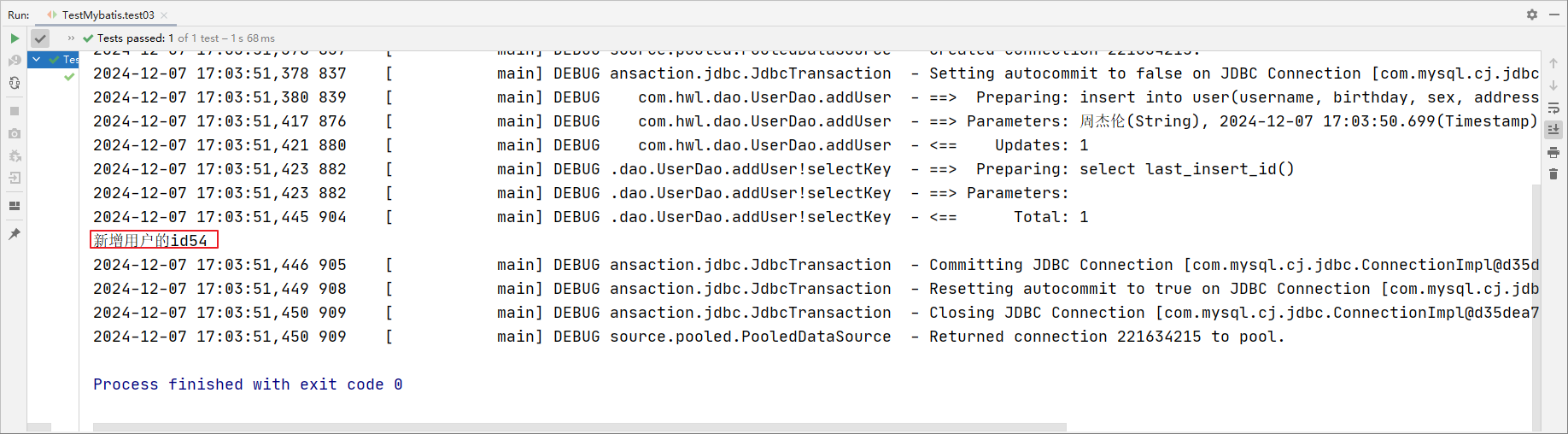Image resolution: width=1568 pixels, height=434 pixels.
Task: Expand hidden toolbar items double chevron
Action: point(71,38)
